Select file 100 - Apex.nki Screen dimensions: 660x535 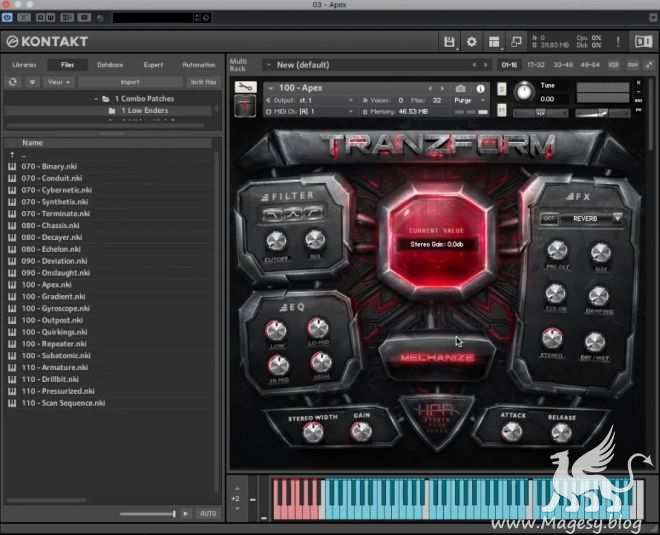coord(46,285)
